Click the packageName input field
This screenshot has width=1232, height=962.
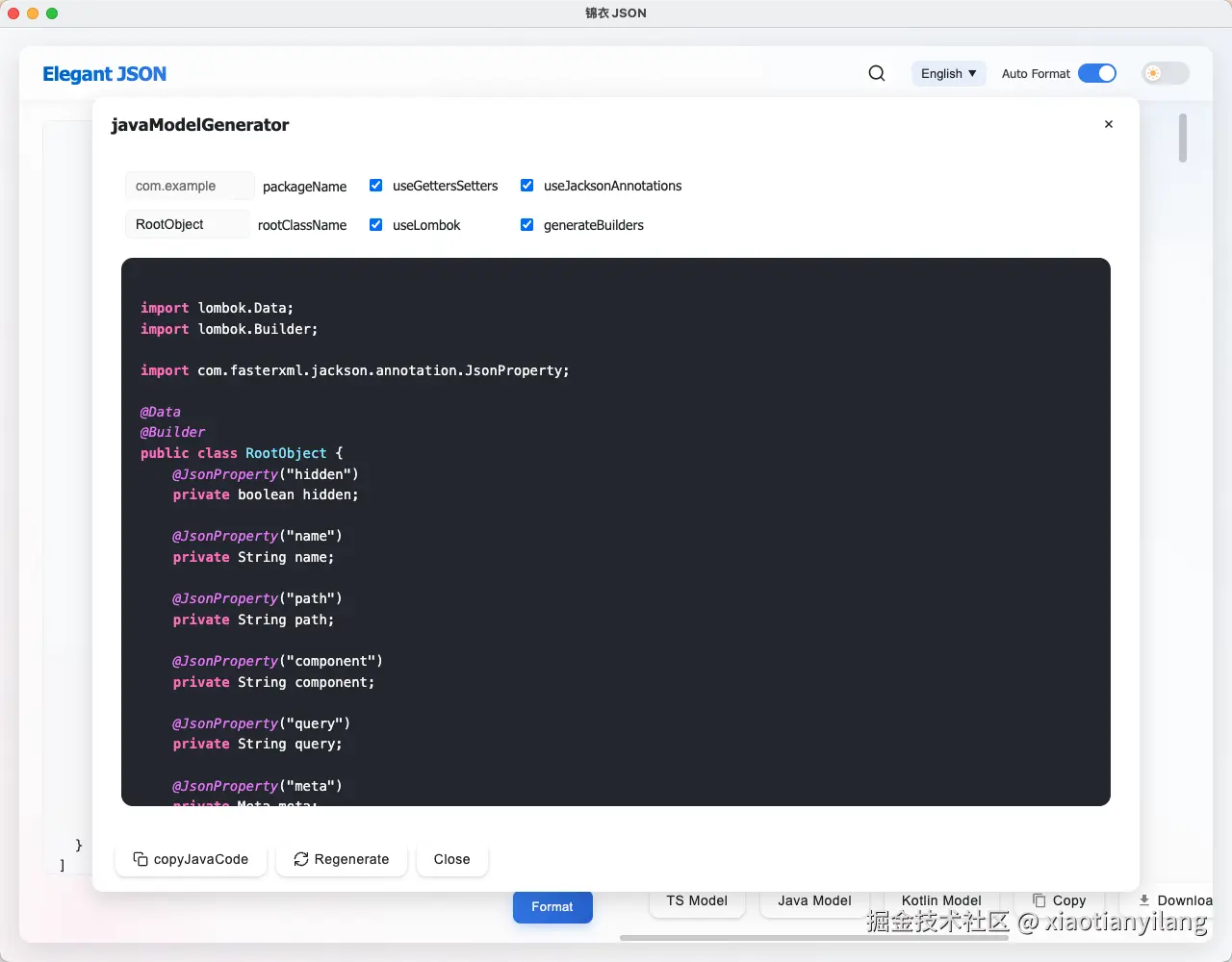190,186
